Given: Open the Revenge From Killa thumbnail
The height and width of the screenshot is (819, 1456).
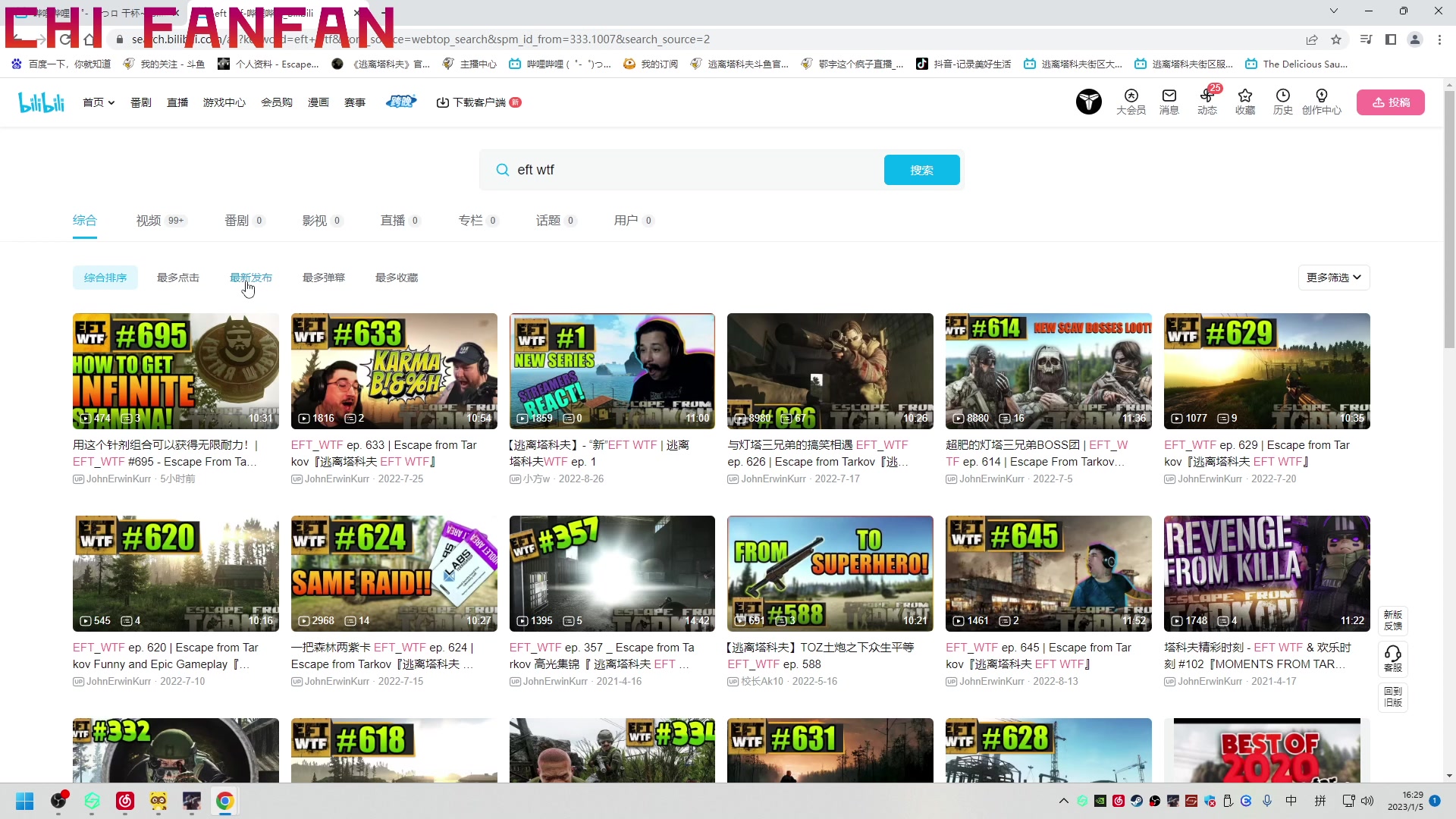Looking at the screenshot, I should pyautogui.click(x=1267, y=573).
